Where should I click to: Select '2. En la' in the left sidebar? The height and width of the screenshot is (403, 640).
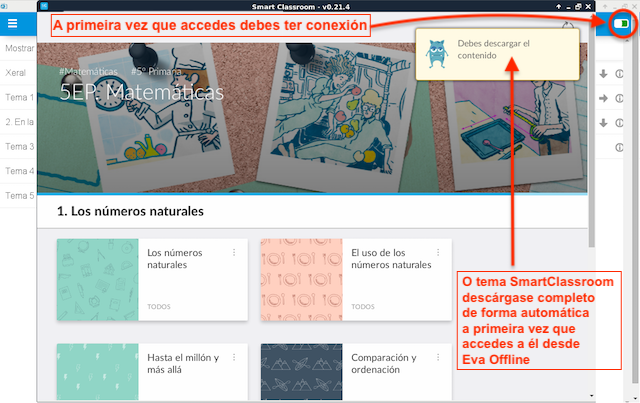tap(18, 122)
